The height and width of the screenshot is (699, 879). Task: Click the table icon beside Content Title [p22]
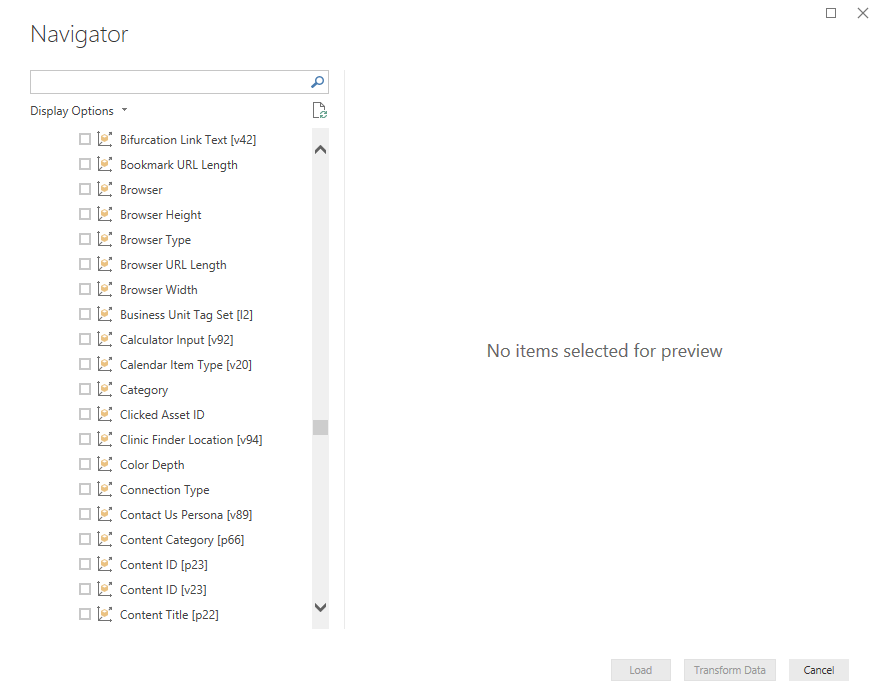[x=105, y=614]
